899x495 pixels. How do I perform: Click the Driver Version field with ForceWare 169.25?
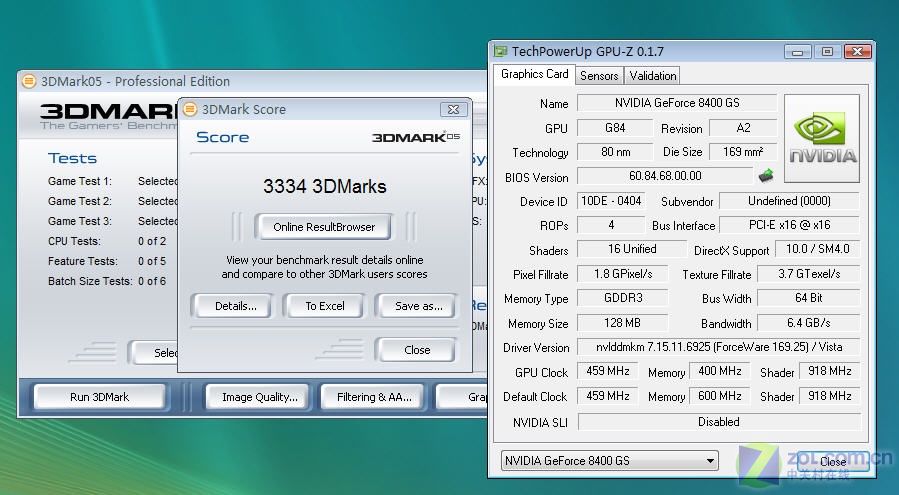coord(718,347)
